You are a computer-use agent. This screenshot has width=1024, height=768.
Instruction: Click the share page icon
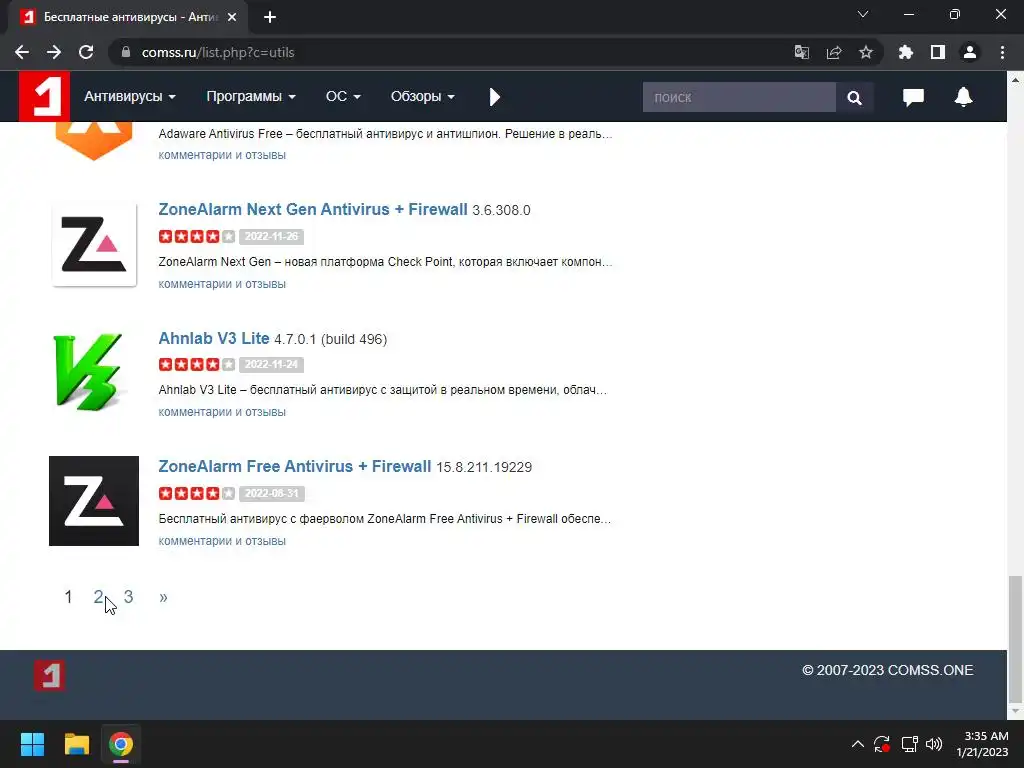point(834,52)
